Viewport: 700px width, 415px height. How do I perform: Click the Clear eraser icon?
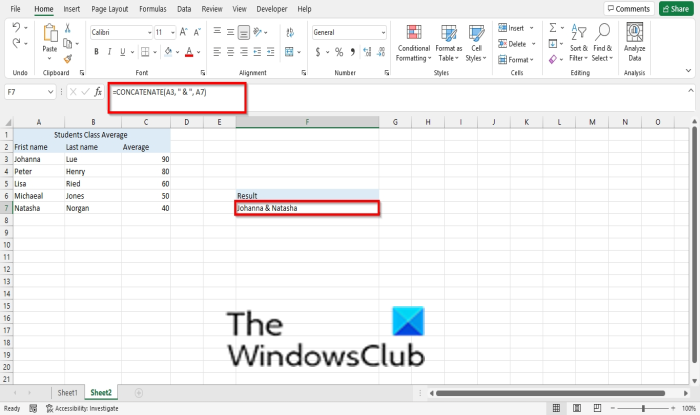point(553,59)
